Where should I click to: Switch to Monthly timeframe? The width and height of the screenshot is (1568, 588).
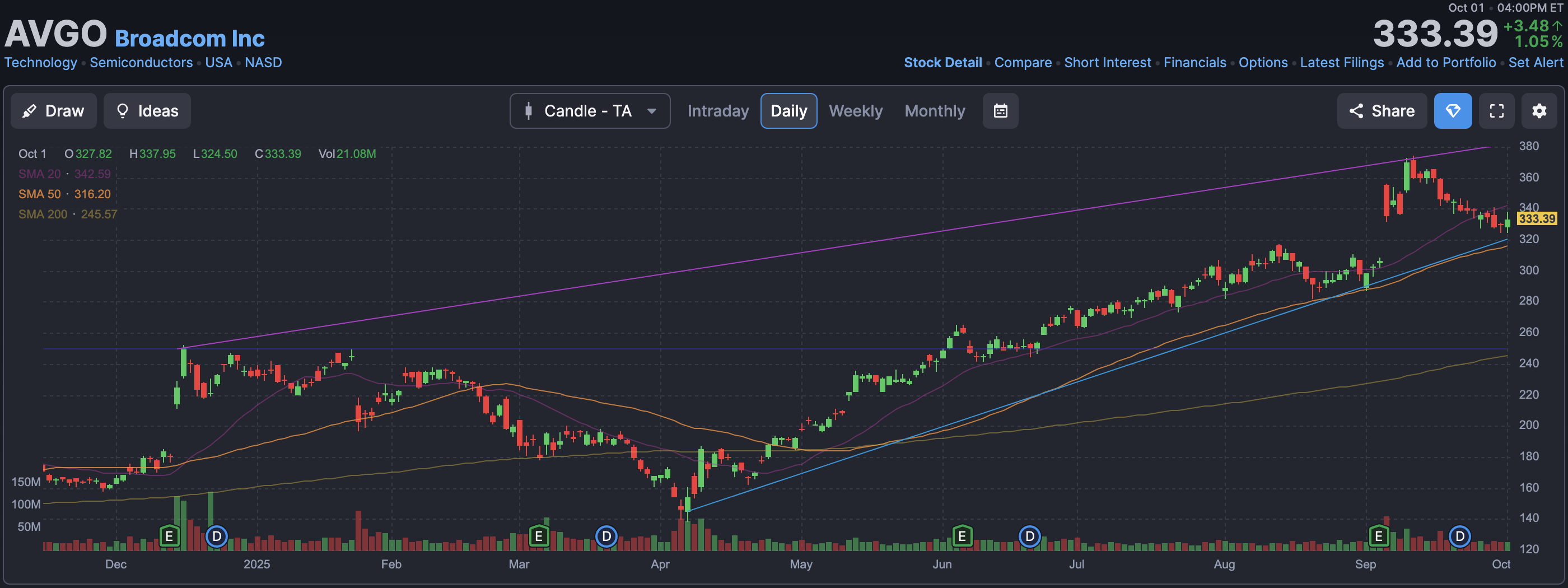tap(934, 111)
